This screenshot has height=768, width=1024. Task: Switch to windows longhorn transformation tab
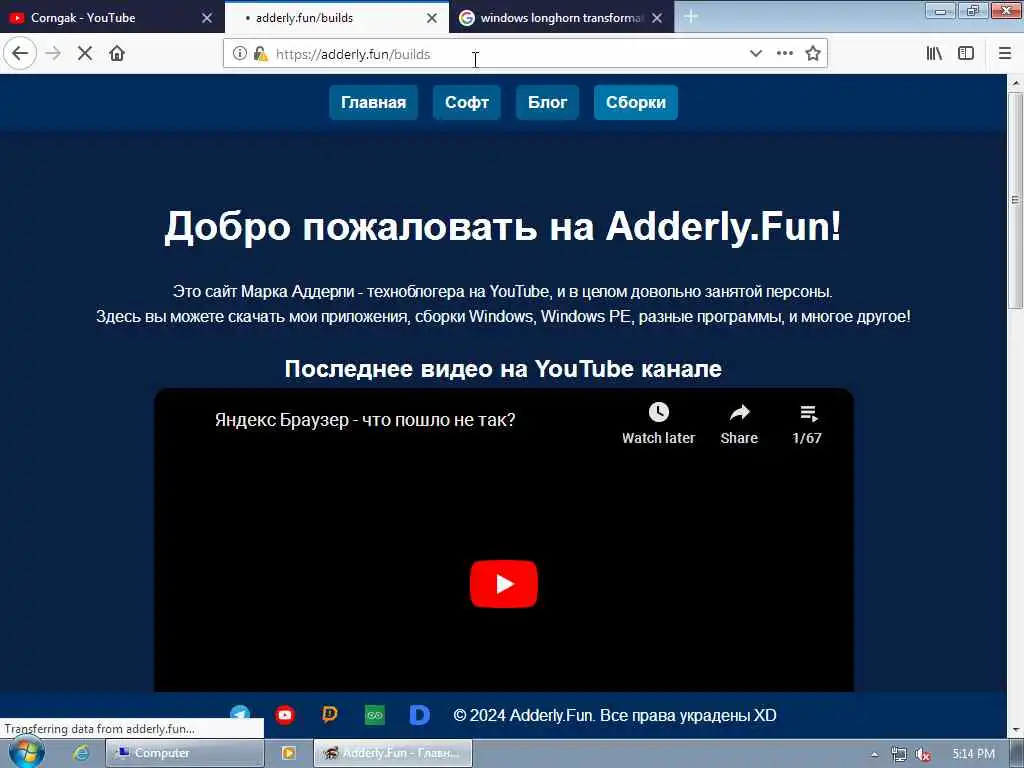[x=561, y=18]
